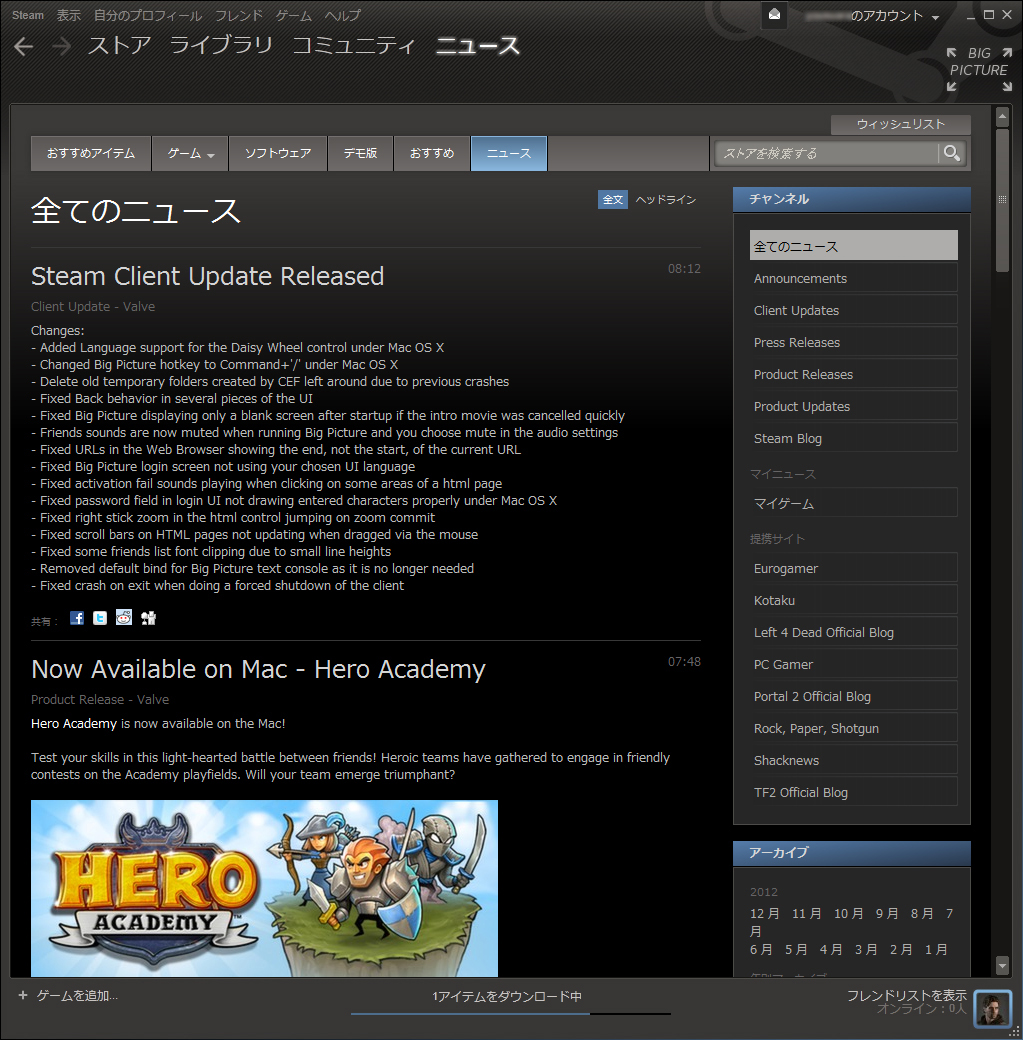Open the ソフトウェア tab

[278, 153]
